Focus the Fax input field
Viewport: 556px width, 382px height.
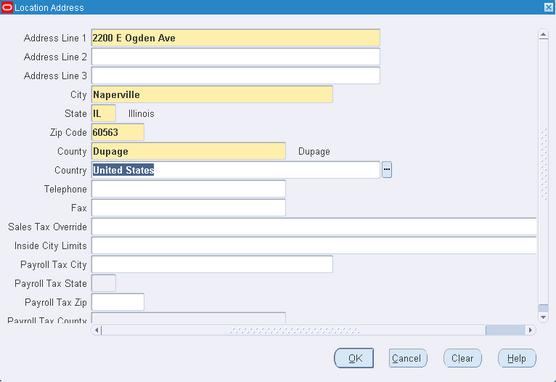188,208
